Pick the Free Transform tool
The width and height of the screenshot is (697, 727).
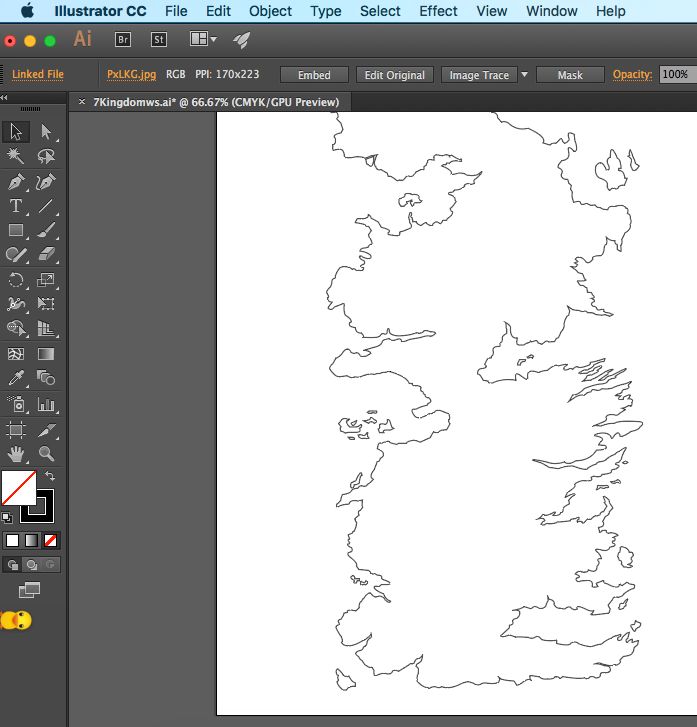pos(45,304)
